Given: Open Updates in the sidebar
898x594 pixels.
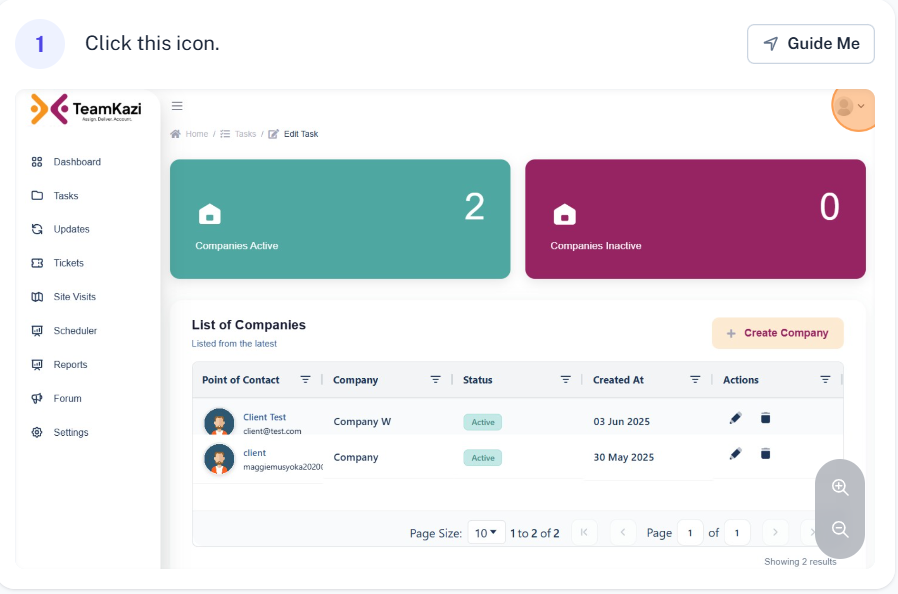Looking at the screenshot, I should tap(60, 229).
